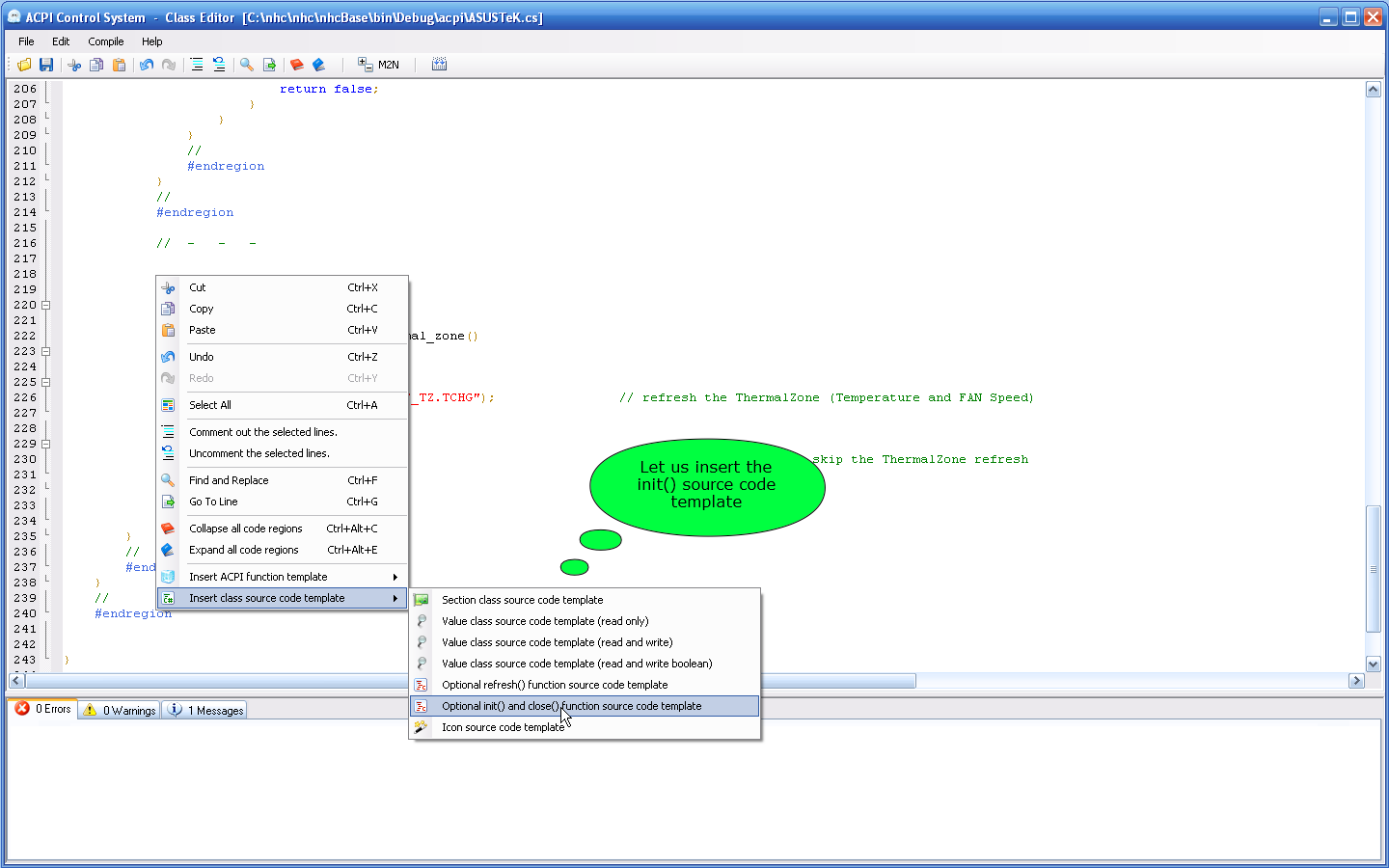1389x868 pixels.
Task: Choose Optional init() and close() function template
Action: click(x=571, y=706)
